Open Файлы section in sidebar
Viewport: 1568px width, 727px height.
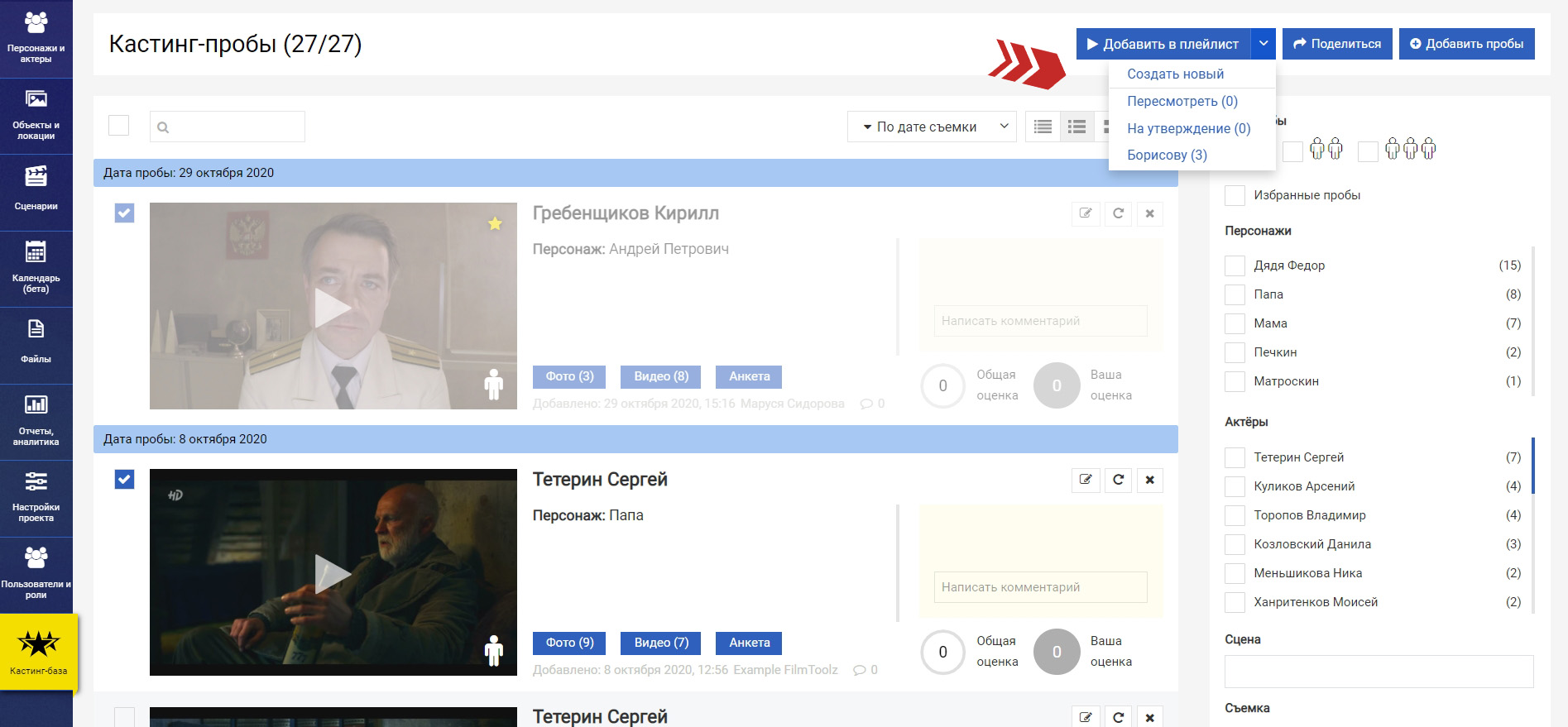click(36, 345)
